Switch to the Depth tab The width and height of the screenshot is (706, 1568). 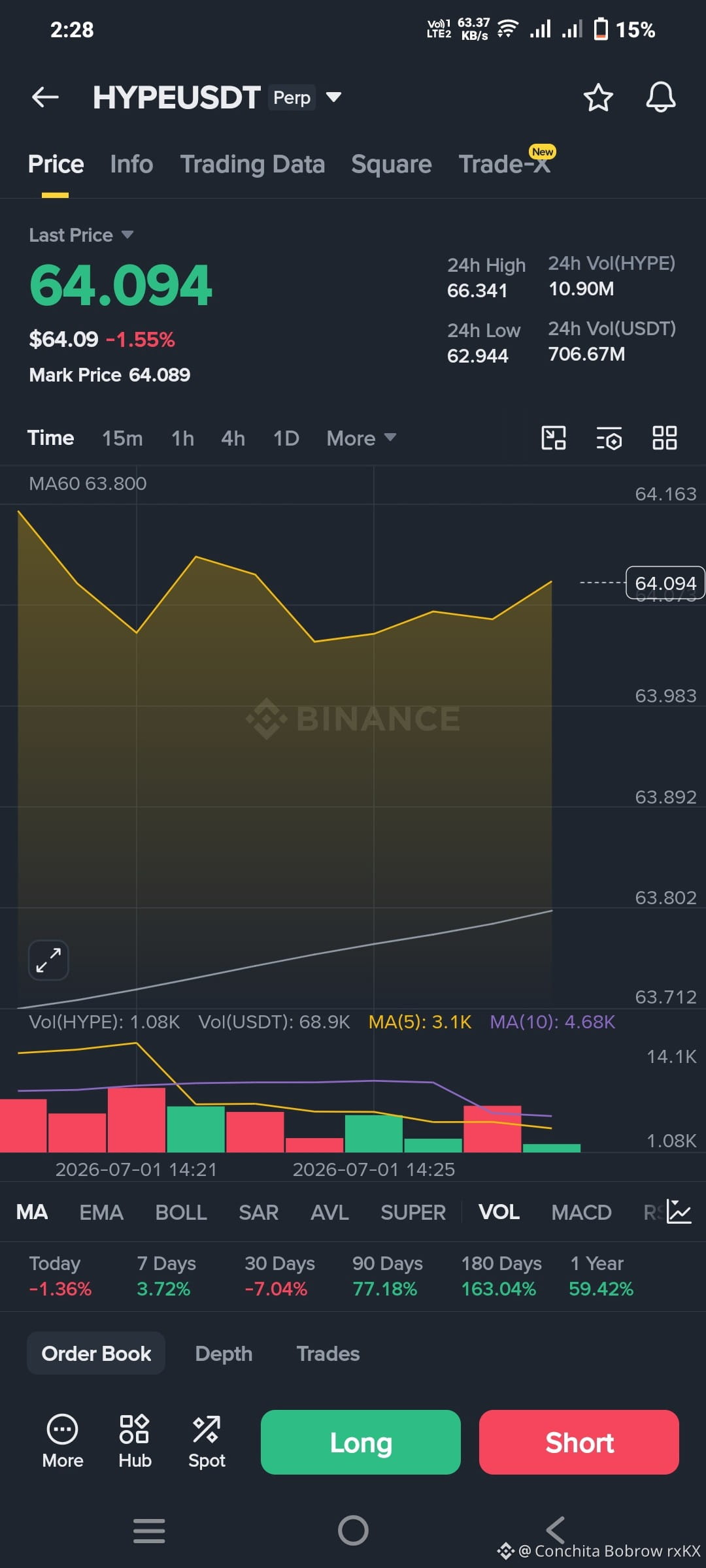coord(224,1353)
